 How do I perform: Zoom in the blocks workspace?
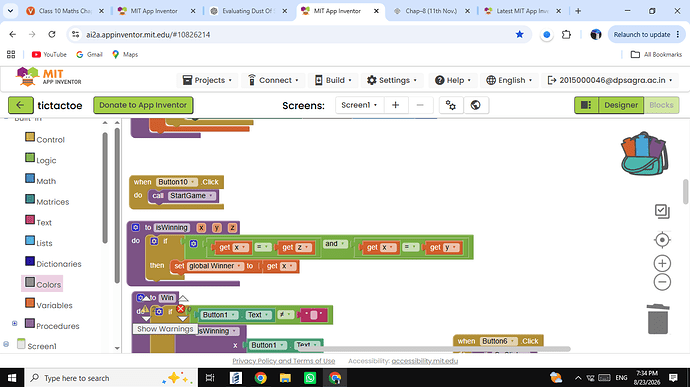[x=662, y=263]
